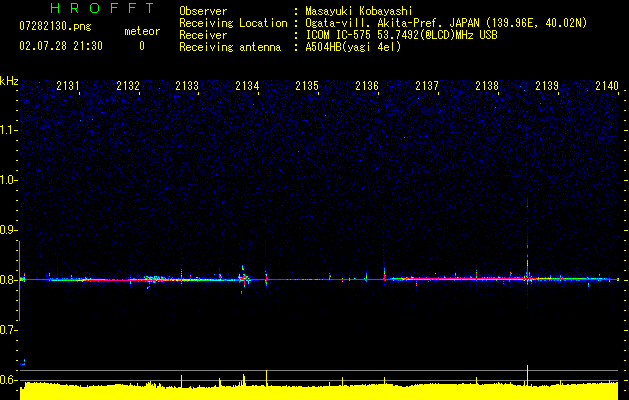Click the 0.8 kHz axis label
629x400 pixels.
coord(8,280)
